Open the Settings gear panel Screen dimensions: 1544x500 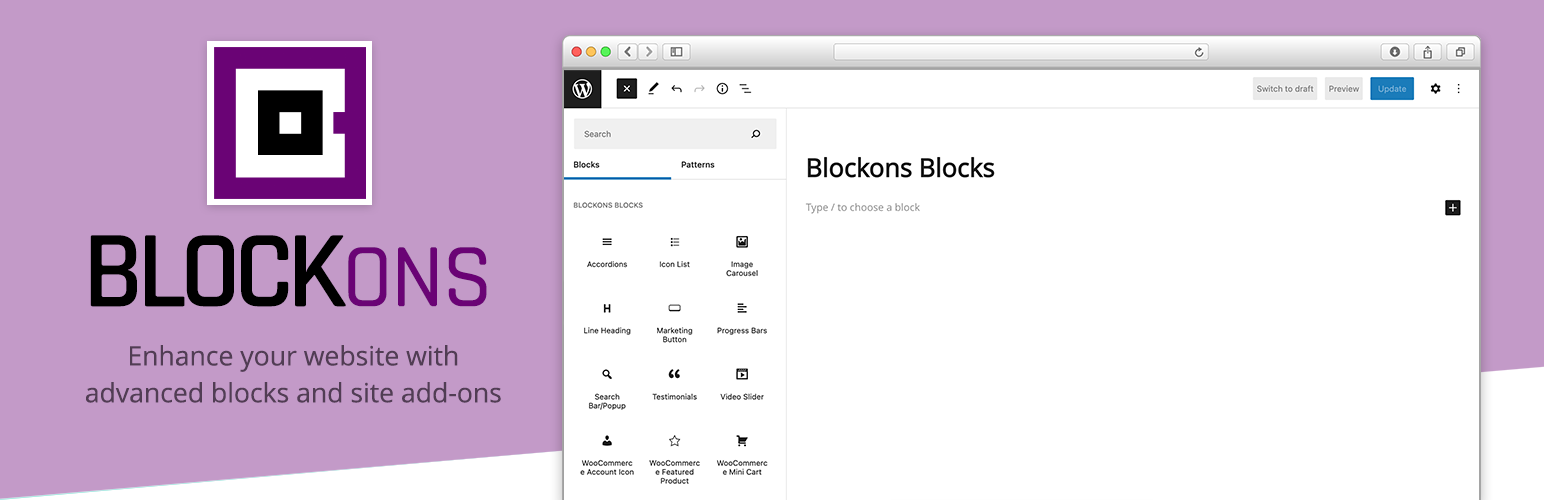(x=1435, y=89)
